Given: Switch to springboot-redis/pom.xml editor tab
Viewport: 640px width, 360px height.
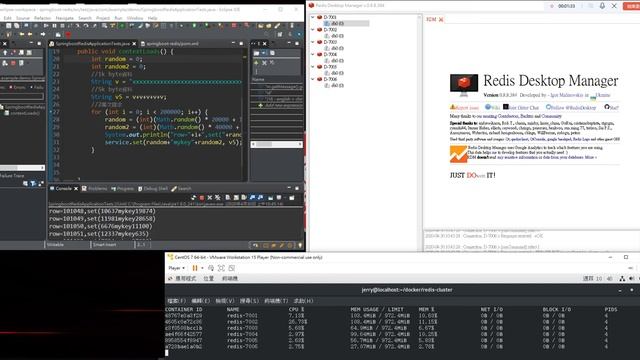Looking at the screenshot, I should tap(169, 43).
